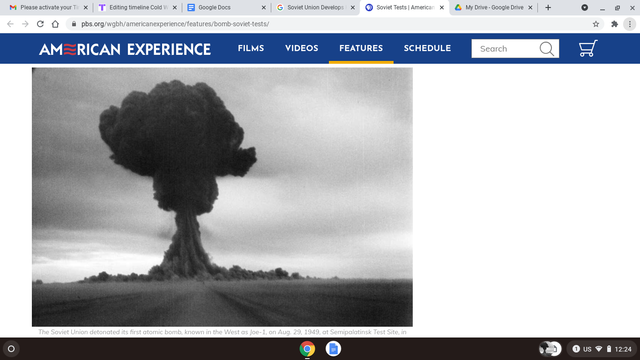Close the 'Editing timeline Cold W' tab

[175, 7]
